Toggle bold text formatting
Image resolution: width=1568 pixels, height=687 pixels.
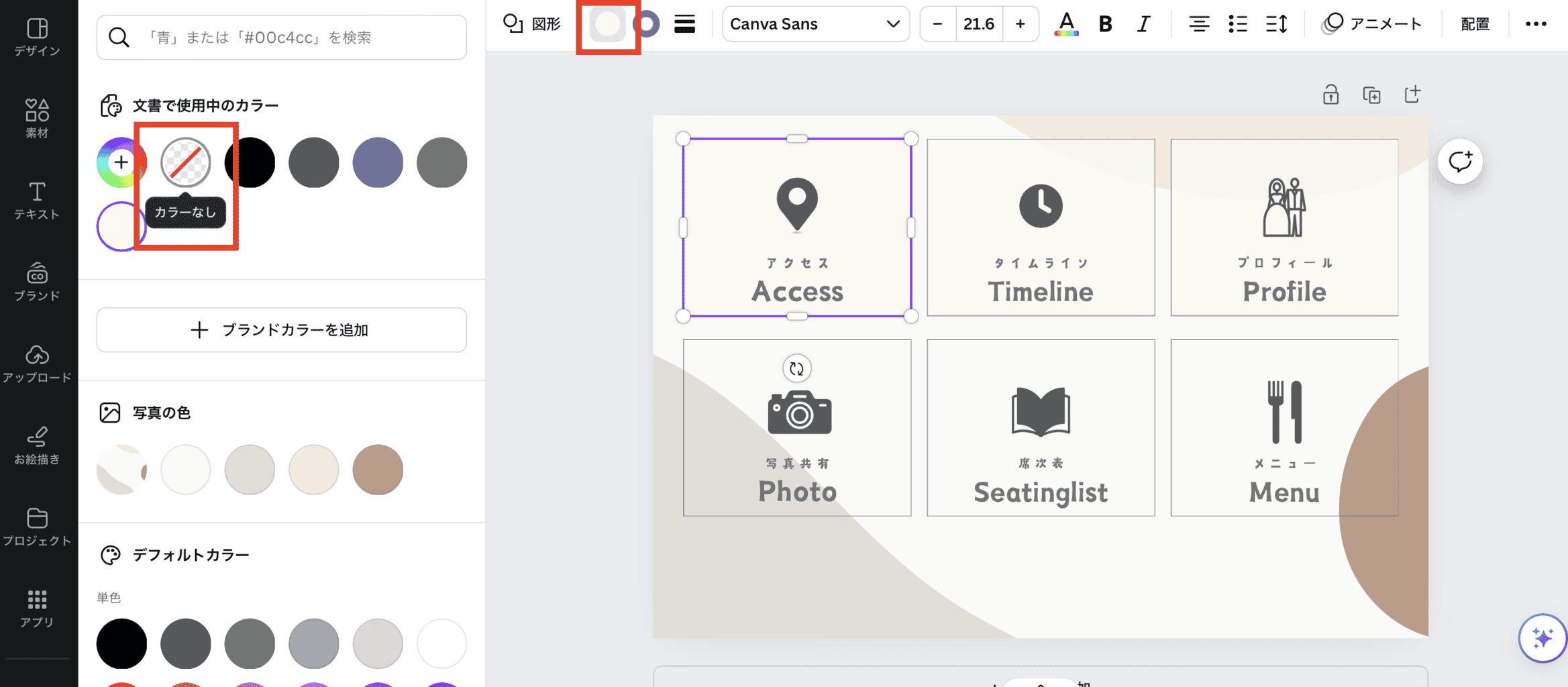click(x=1105, y=24)
